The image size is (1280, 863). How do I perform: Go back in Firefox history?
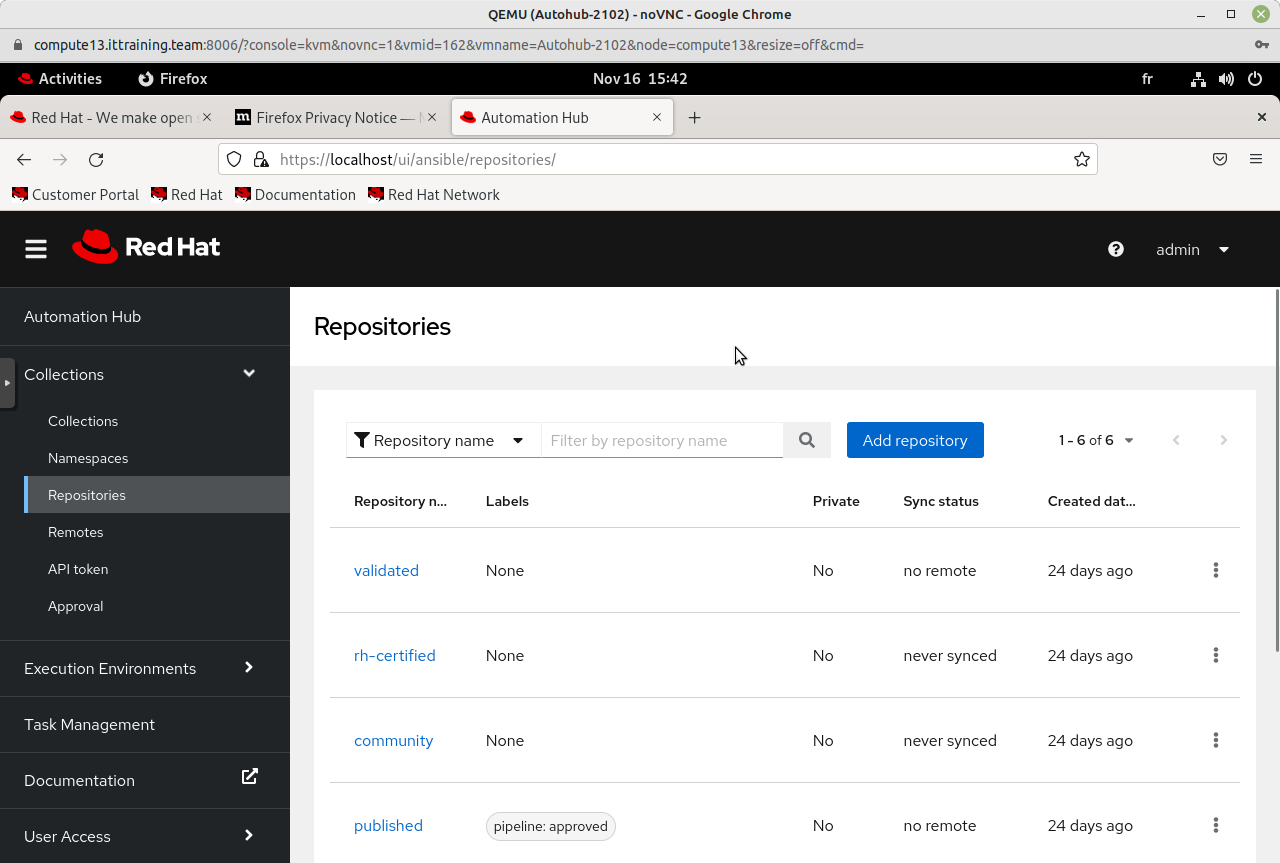coord(24,159)
